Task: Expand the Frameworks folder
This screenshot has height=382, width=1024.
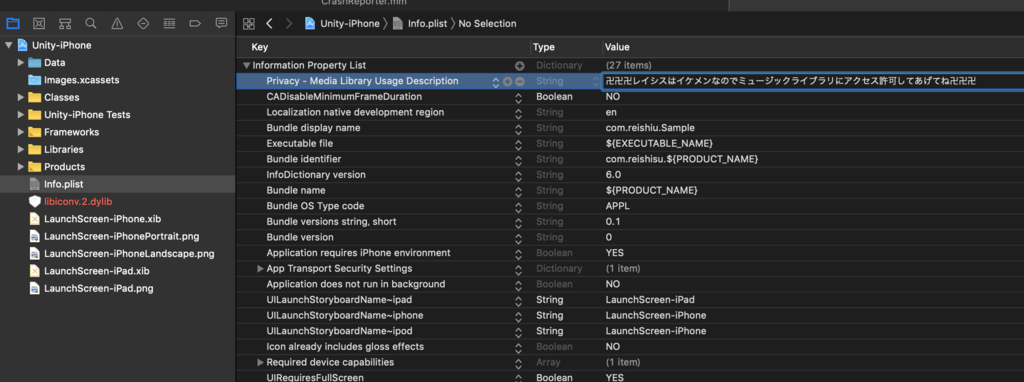Action: click(x=21, y=132)
